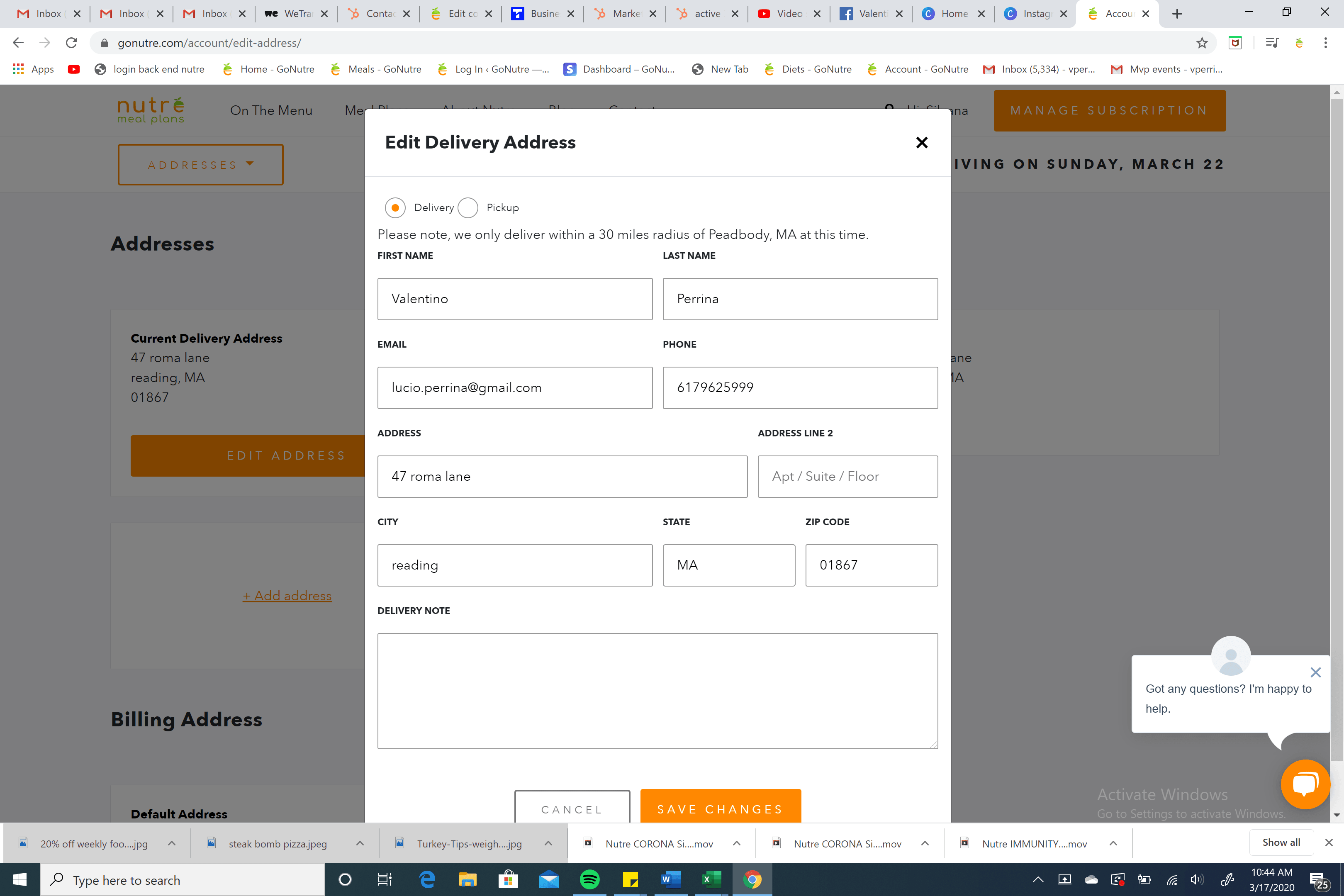This screenshot has height=896, width=1344.
Task: Open the Chrome three-dot menu
Action: (x=1325, y=43)
